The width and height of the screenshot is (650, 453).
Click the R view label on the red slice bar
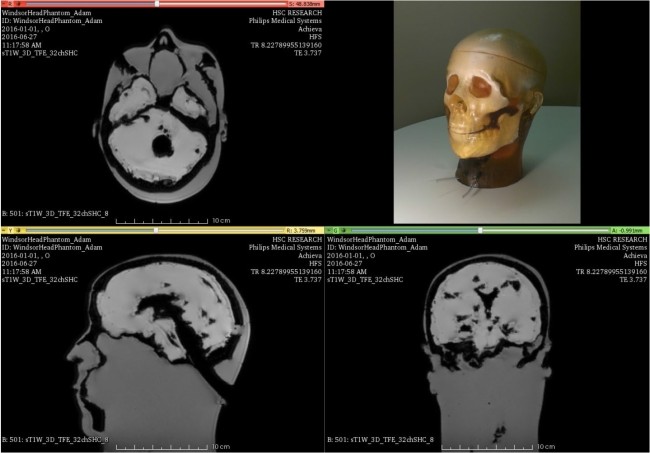coord(10,4)
